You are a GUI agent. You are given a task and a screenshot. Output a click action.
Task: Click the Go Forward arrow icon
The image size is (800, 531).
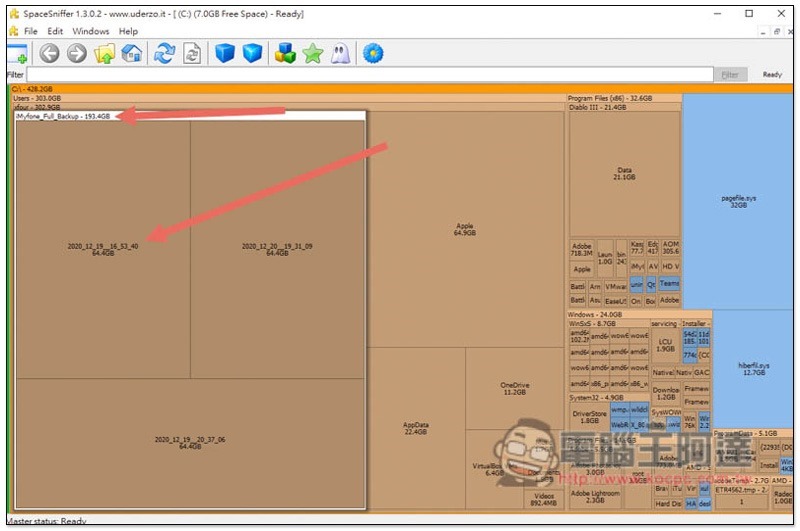click(77, 53)
